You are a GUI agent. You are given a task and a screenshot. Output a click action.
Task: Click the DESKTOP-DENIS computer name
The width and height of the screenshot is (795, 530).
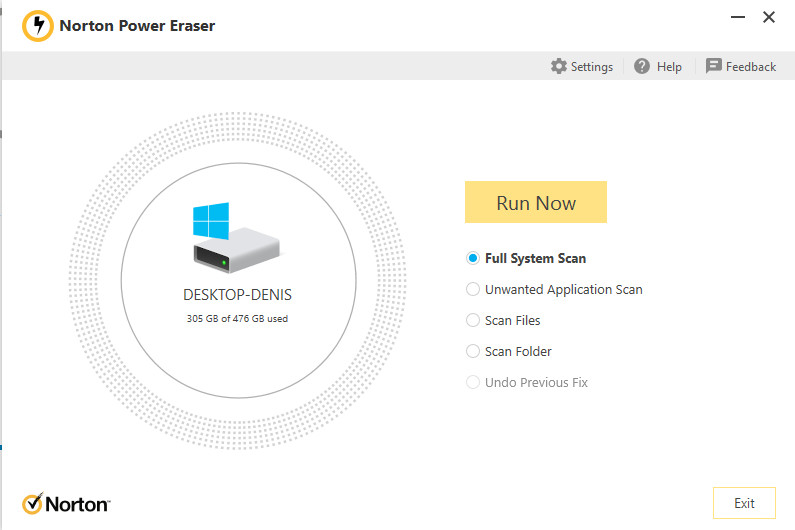(237, 295)
